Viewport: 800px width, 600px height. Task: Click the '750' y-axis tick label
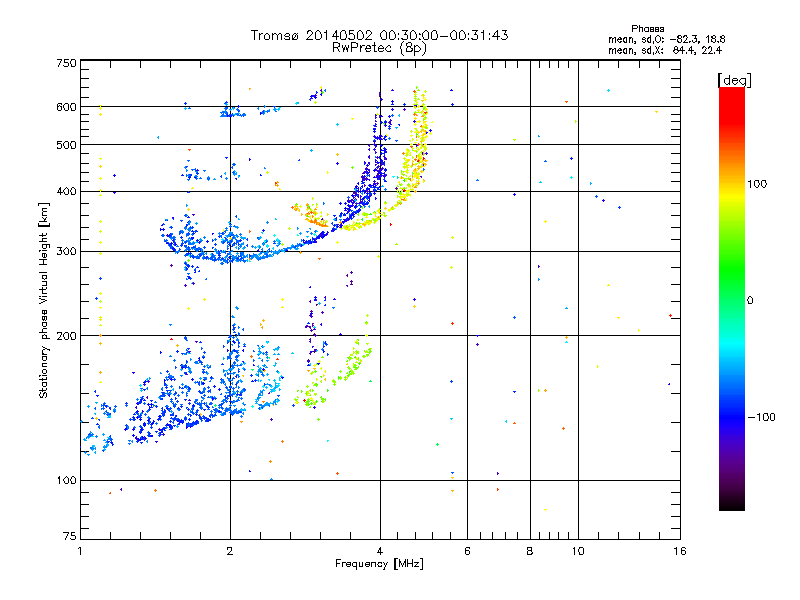click(66, 63)
